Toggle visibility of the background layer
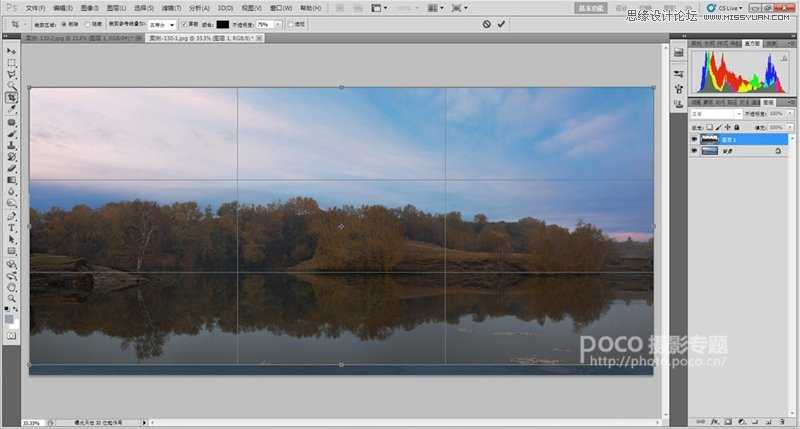Viewport: 800px width, 429px height. (694, 151)
